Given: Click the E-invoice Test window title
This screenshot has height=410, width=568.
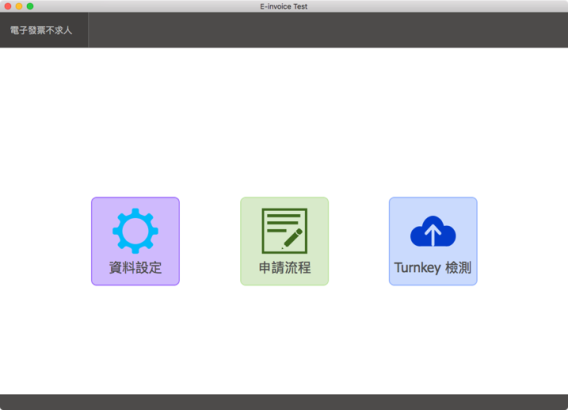Looking at the screenshot, I should [x=284, y=6].
